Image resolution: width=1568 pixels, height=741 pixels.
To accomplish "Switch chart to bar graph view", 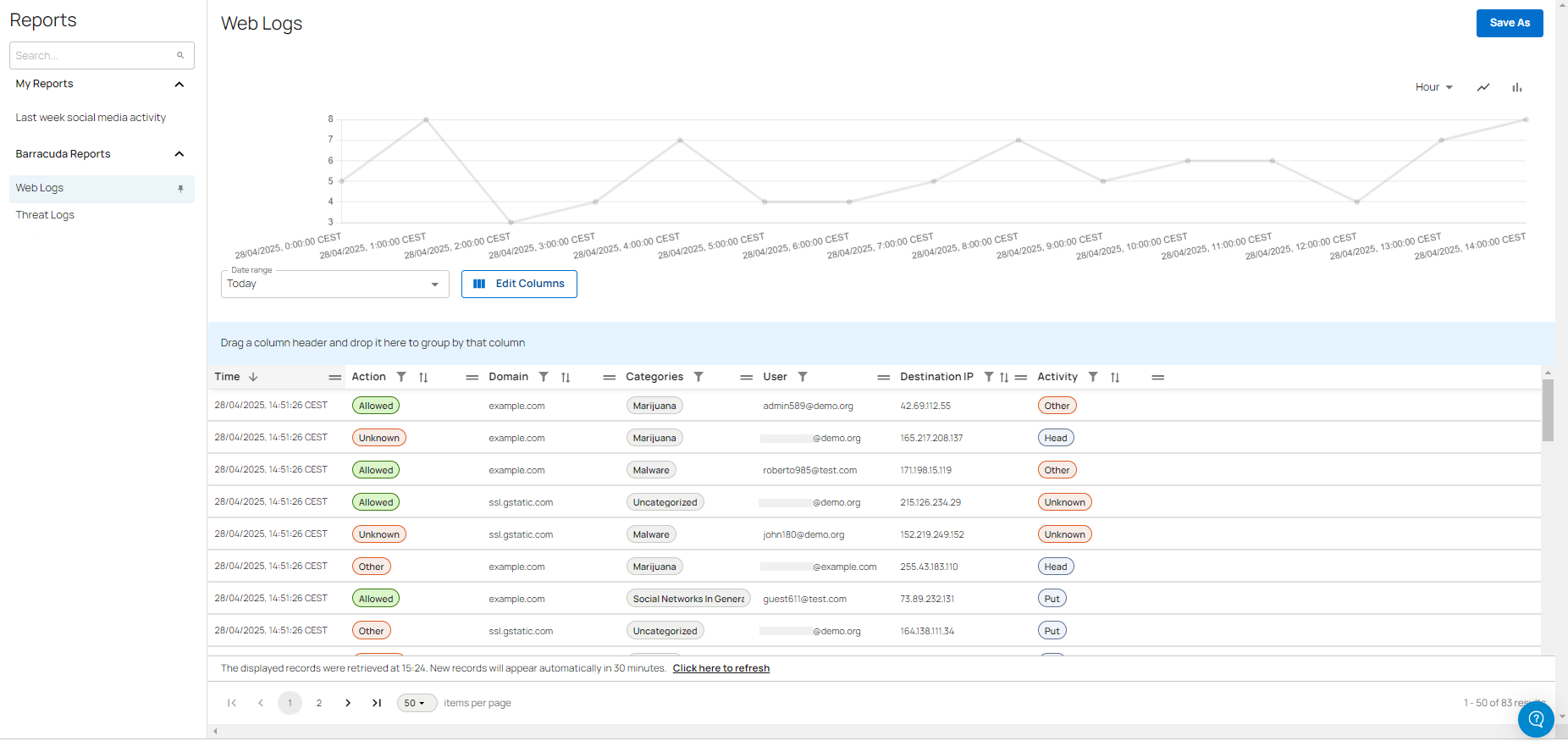I will (x=1516, y=87).
